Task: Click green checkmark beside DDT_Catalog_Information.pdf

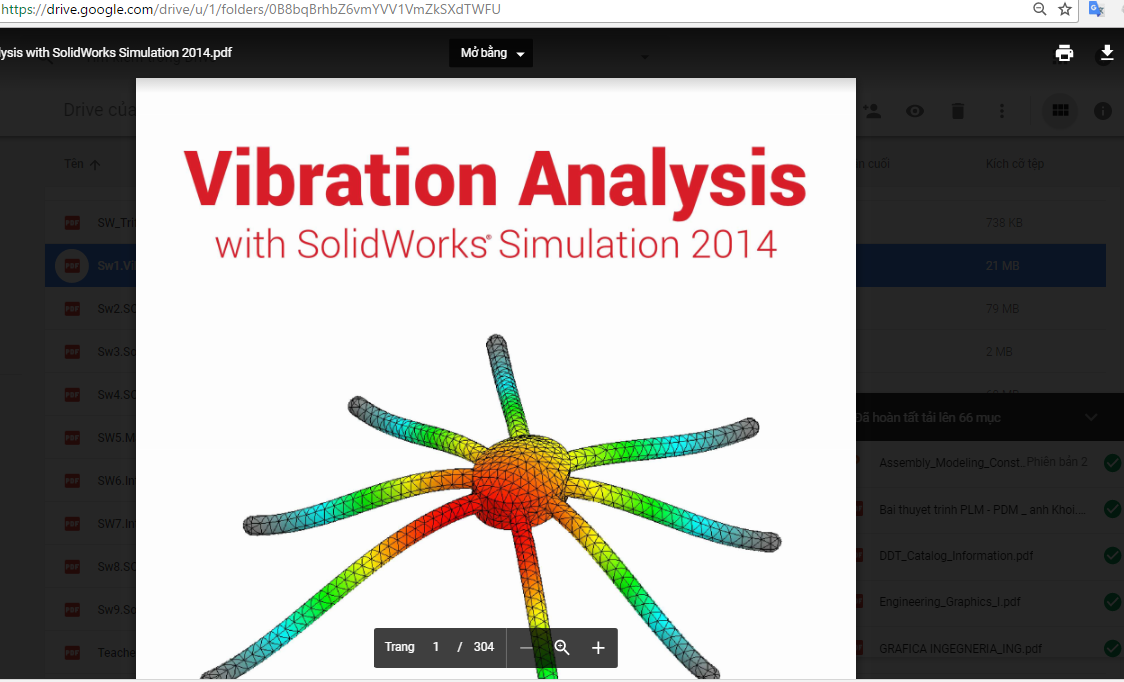Action: coord(1113,556)
